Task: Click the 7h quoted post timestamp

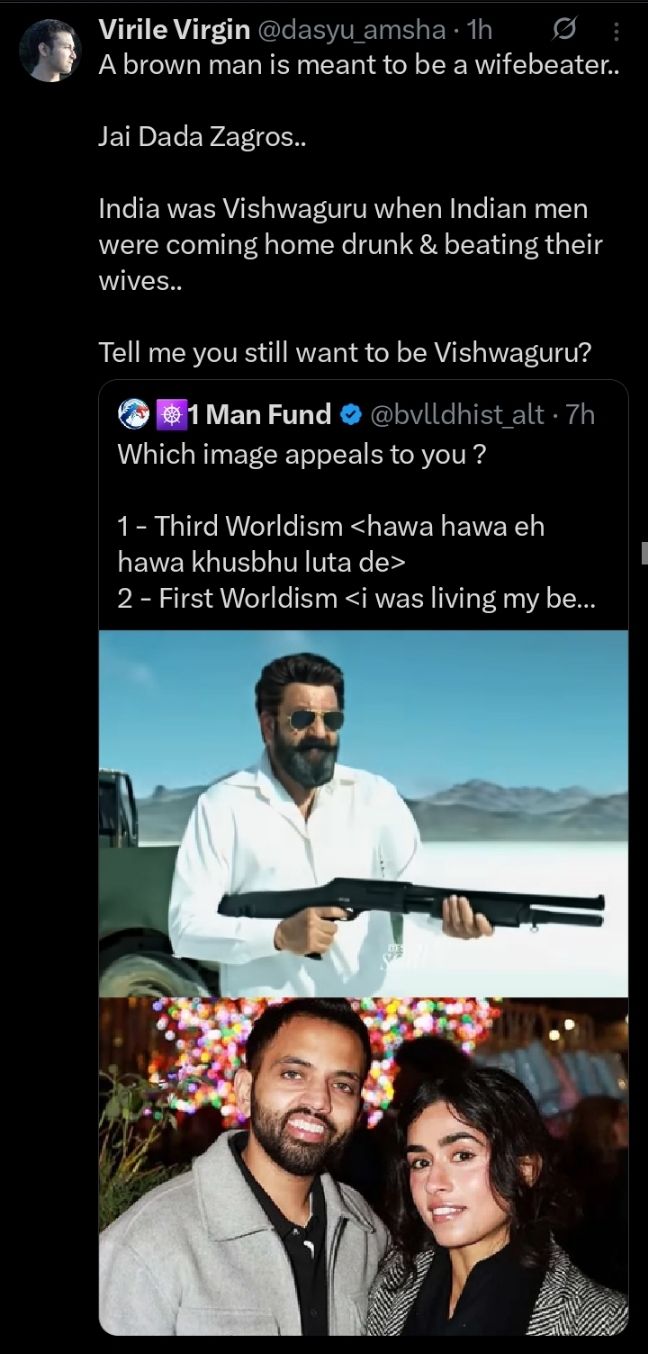Action: (x=580, y=414)
